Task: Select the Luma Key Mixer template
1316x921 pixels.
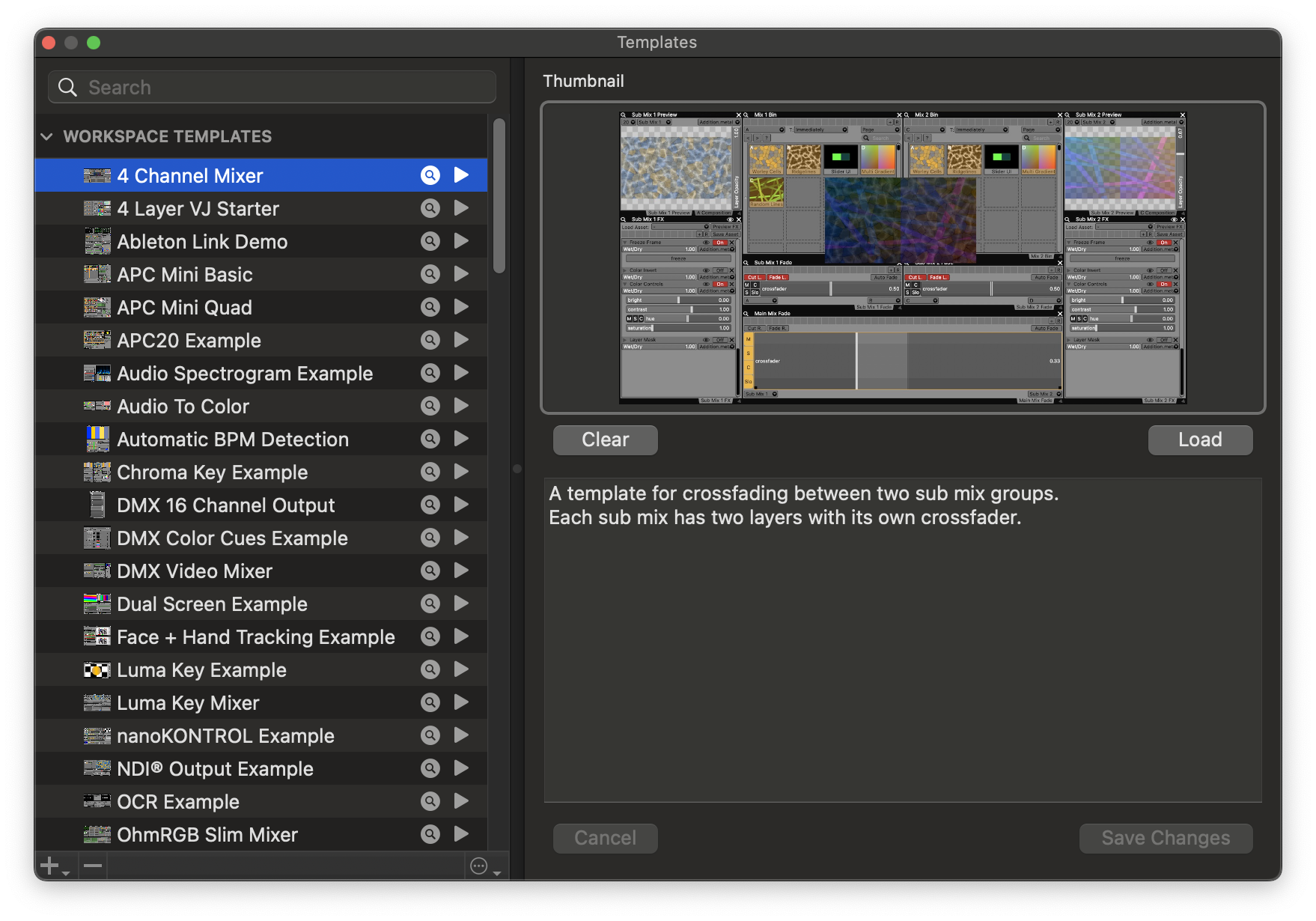Action: click(261, 702)
